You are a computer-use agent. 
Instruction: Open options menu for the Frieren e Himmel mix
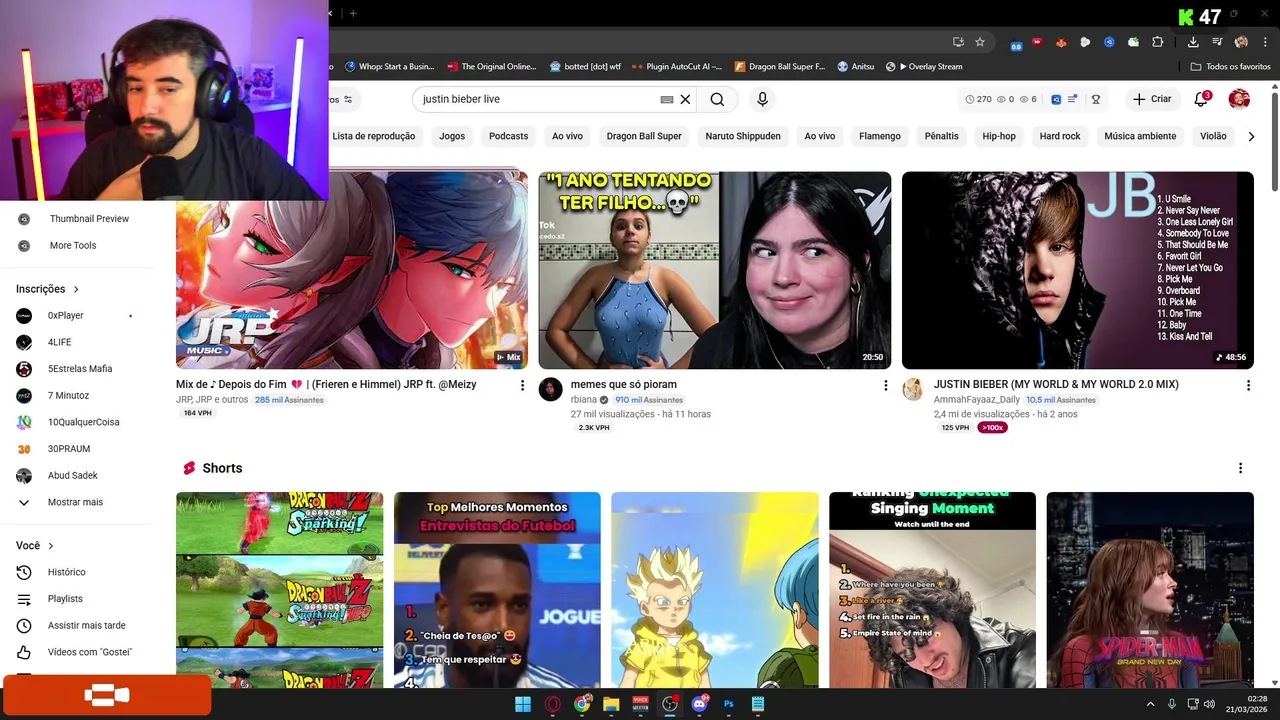pyautogui.click(x=522, y=385)
